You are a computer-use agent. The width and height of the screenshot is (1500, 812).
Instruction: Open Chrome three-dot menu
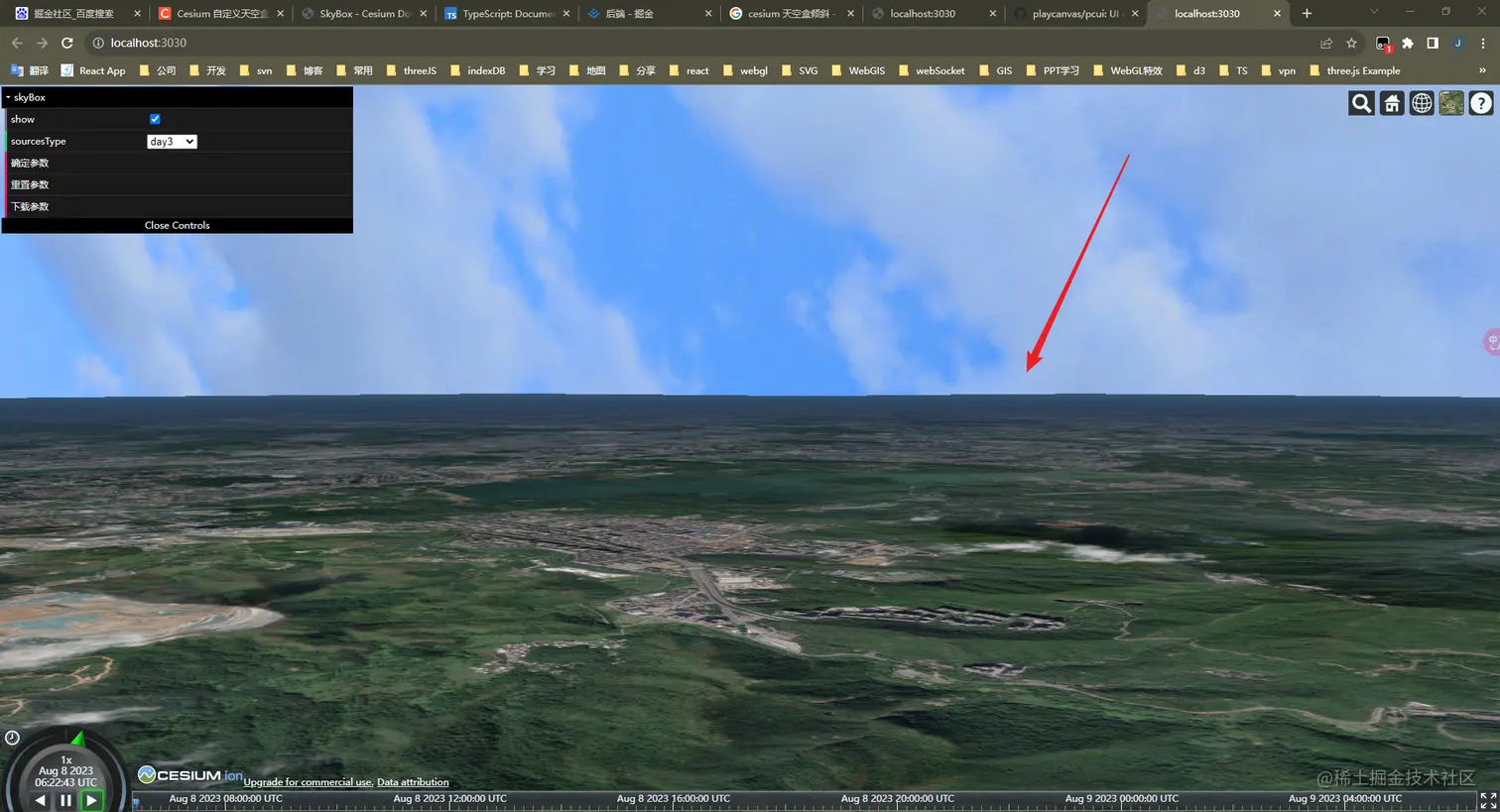pyautogui.click(x=1483, y=43)
